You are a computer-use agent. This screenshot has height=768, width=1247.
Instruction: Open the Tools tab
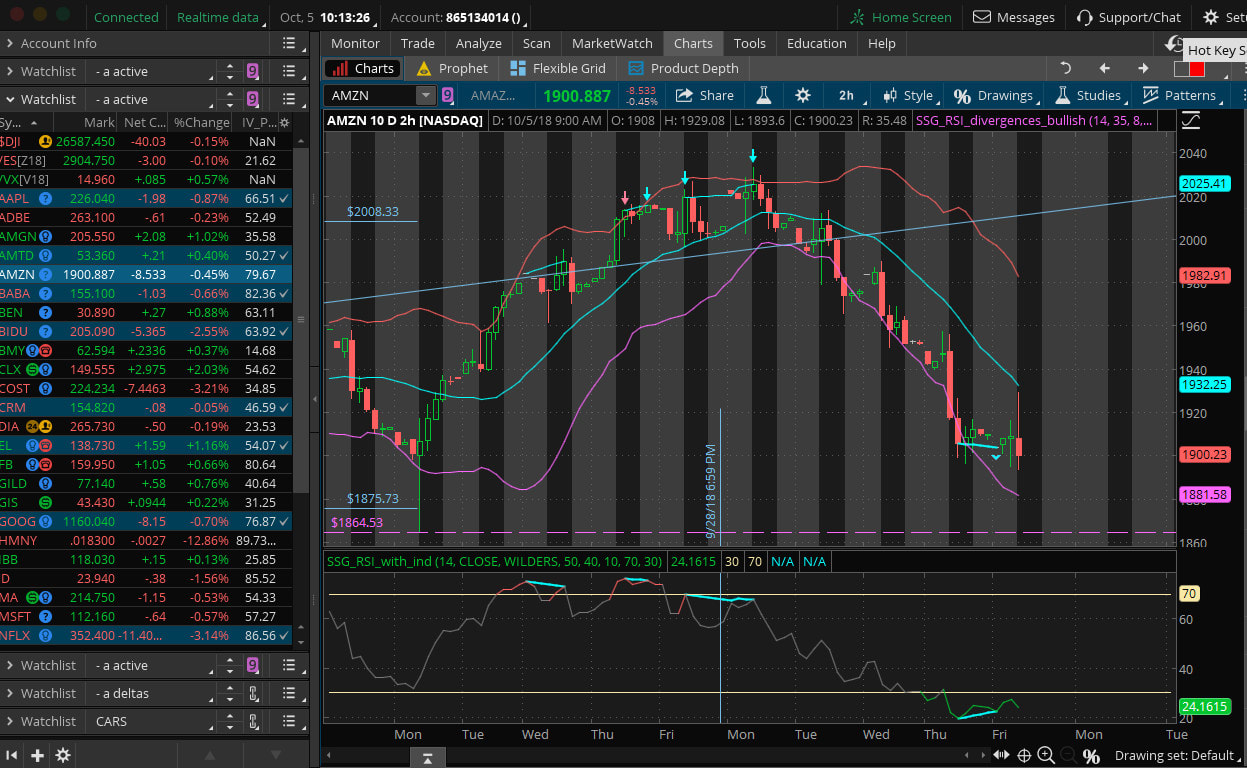[749, 43]
